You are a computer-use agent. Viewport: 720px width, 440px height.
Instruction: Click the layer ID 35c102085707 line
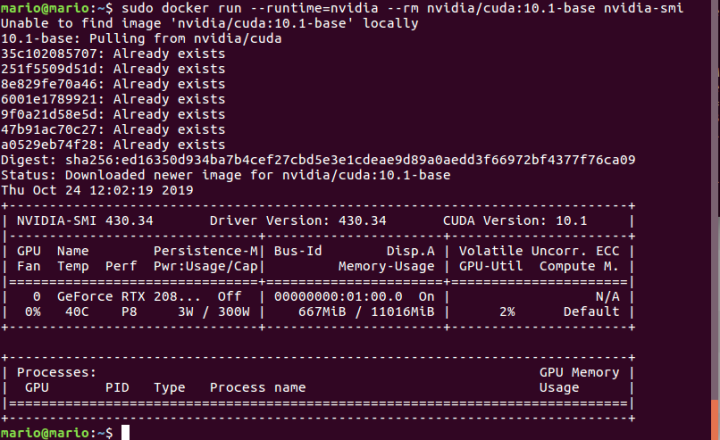click(113, 54)
